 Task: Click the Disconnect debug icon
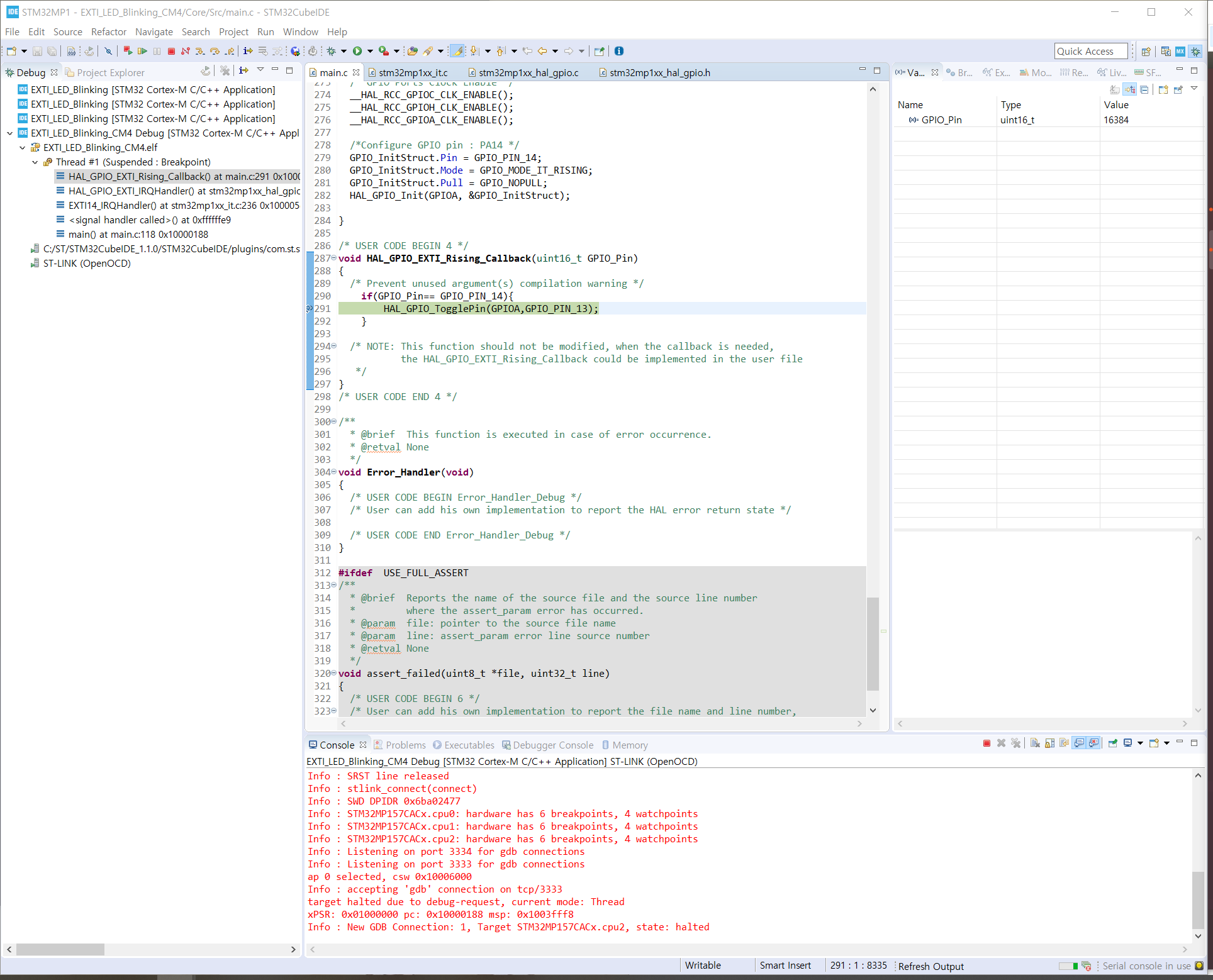(186, 51)
